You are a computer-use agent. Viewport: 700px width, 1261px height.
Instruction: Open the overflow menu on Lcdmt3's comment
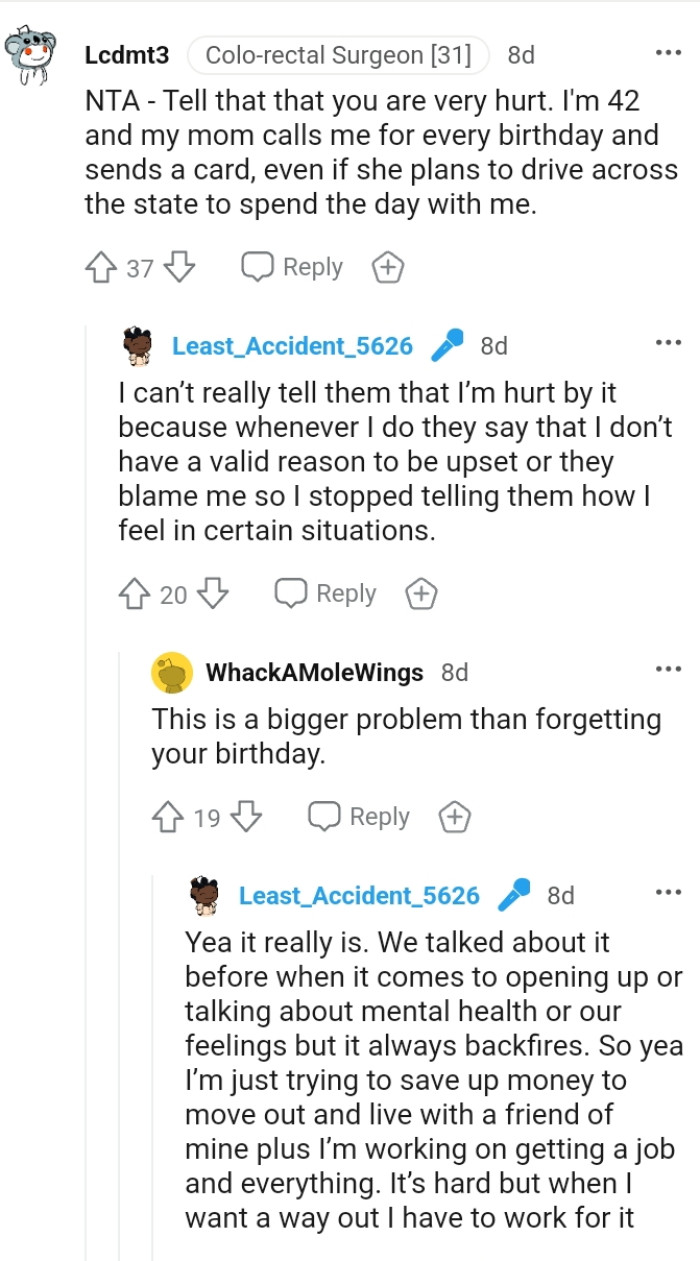coord(667,50)
